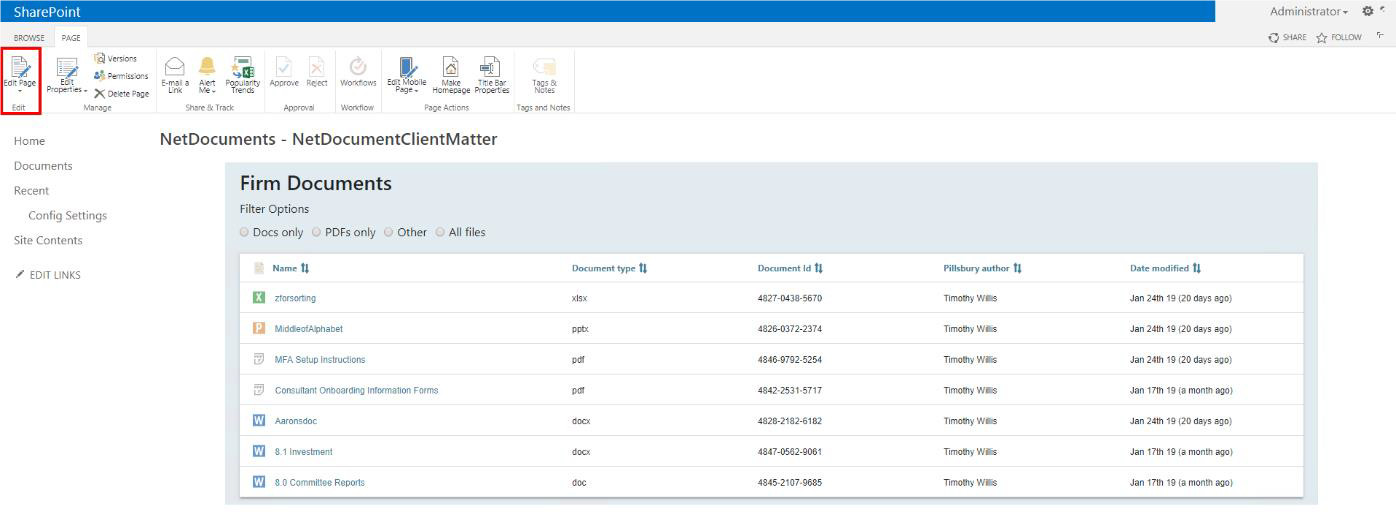Image resolution: width=1396 pixels, height=531 pixels.
Task: Open Consultant Onboarding Information Forms
Action: click(x=356, y=391)
